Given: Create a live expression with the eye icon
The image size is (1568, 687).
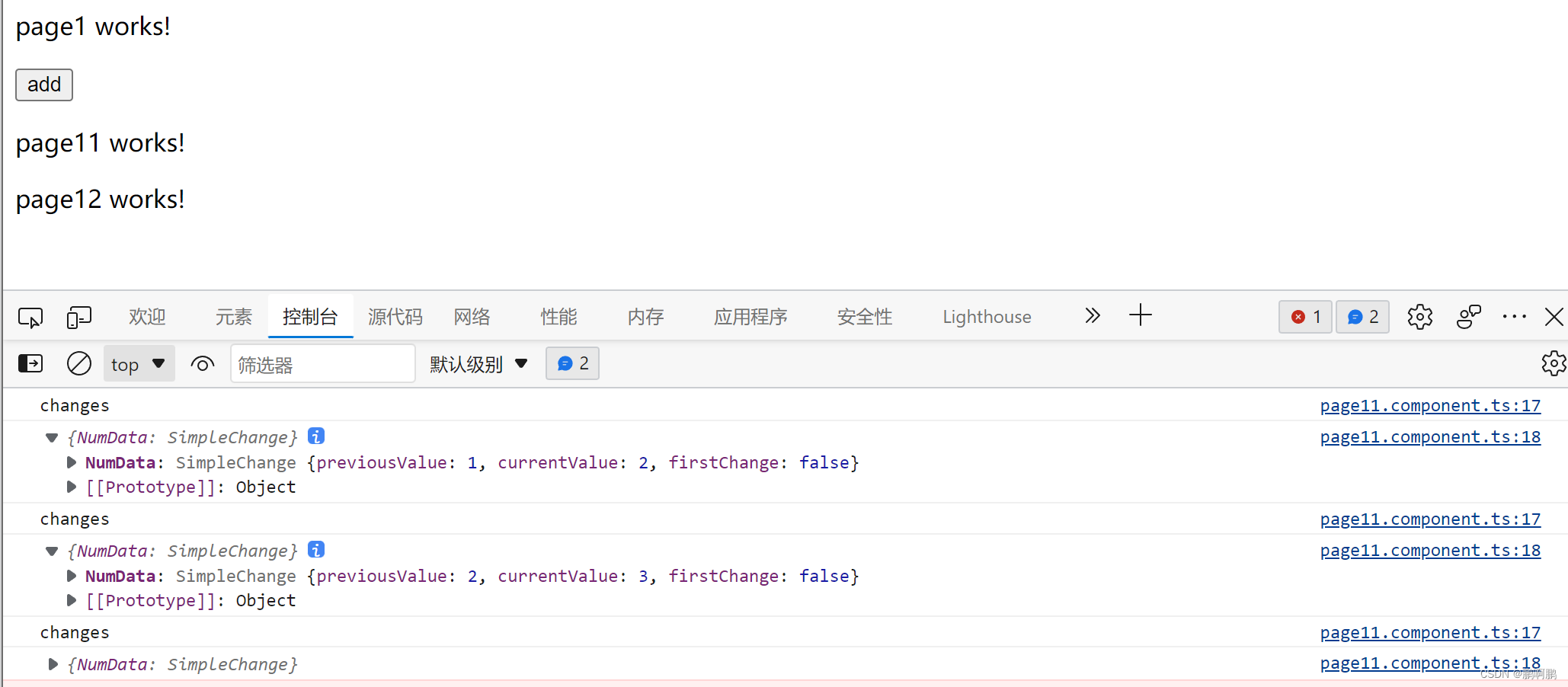Looking at the screenshot, I should pos(202,363).
